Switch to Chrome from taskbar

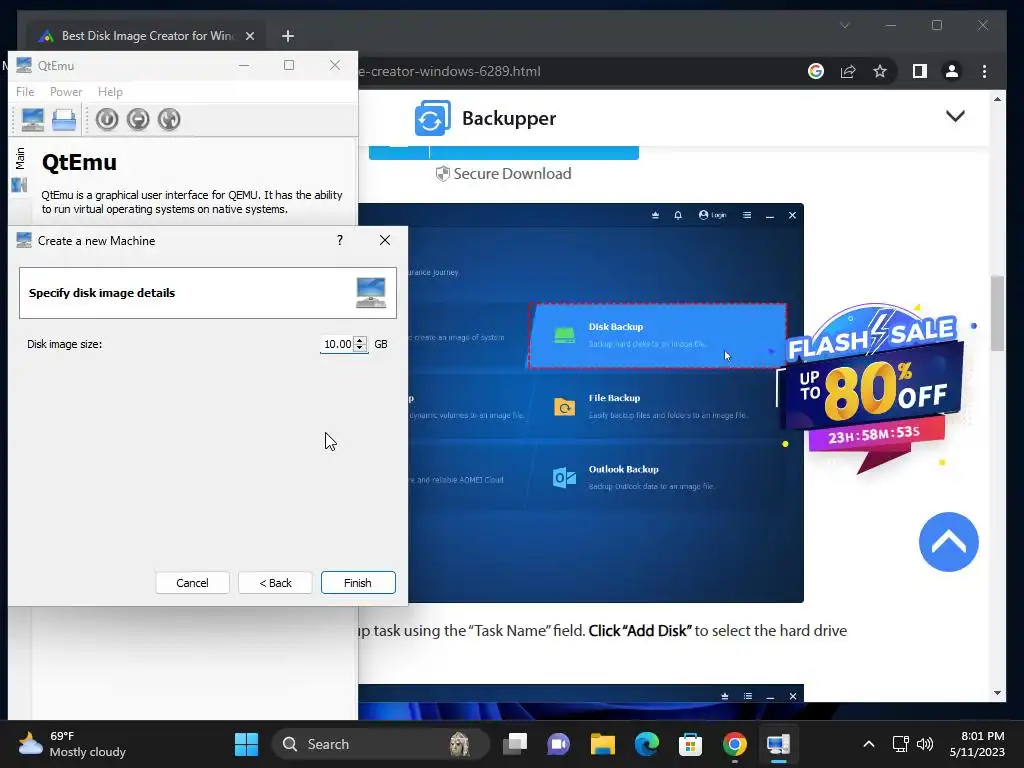pos(735,744)
